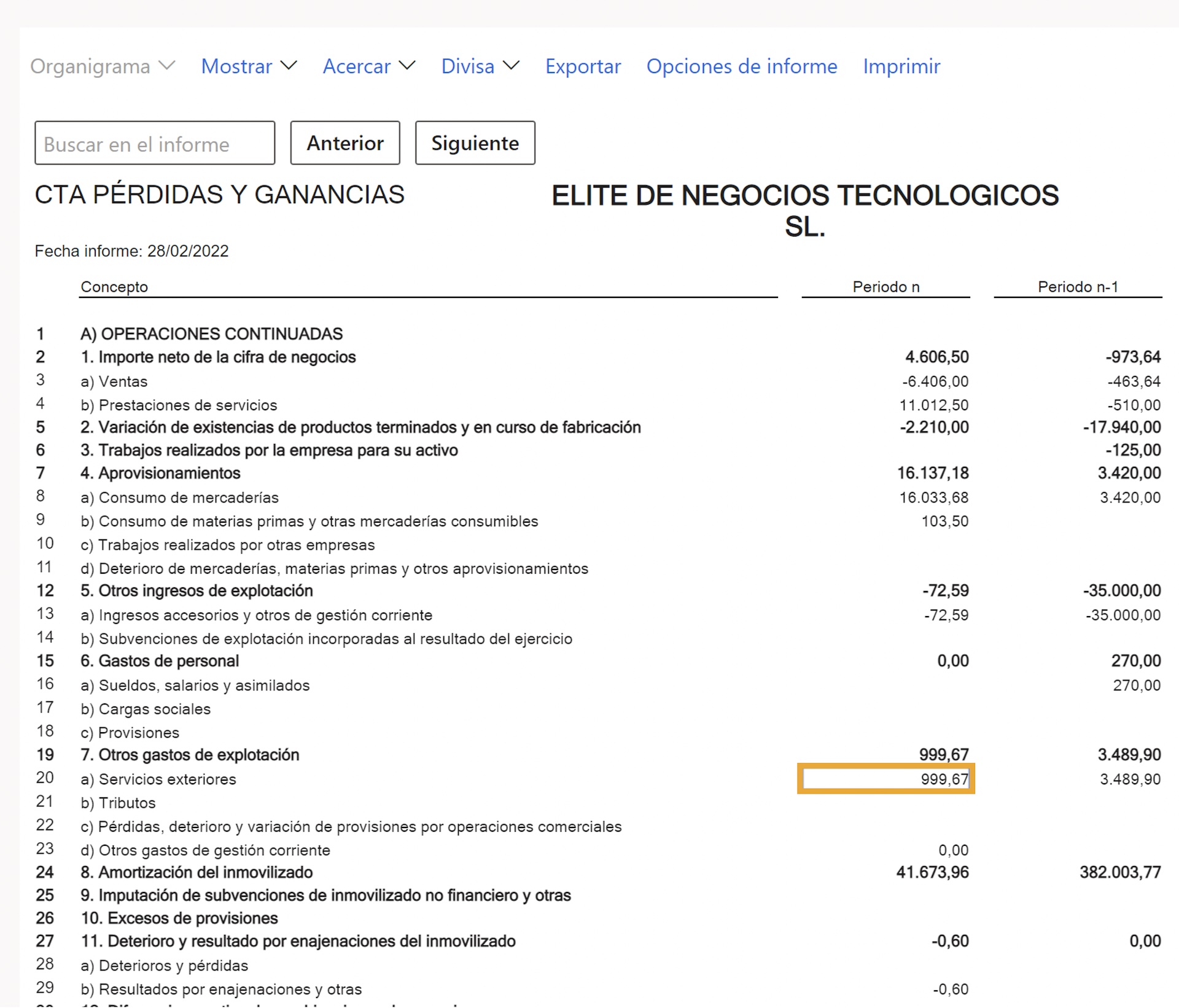The image size is (1179, 1008).
Task: Click 16.033,68 Consumo de mercaderías value
Action: click(934, 498)
